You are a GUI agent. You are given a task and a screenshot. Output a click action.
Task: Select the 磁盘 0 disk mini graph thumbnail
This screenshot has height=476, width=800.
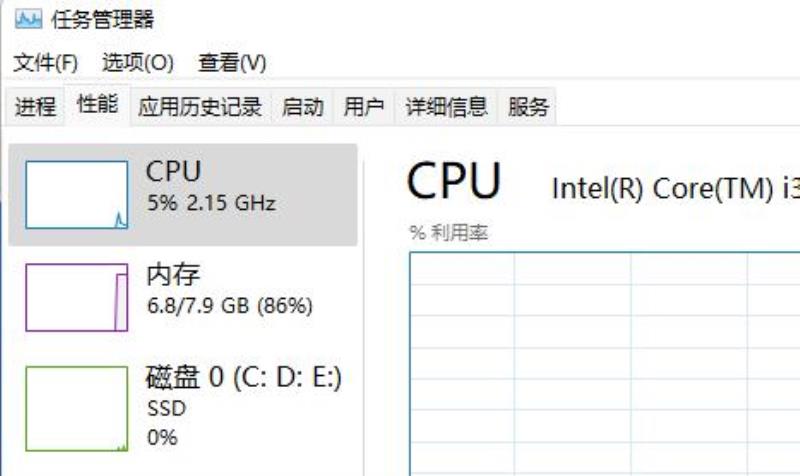point(77,409)
